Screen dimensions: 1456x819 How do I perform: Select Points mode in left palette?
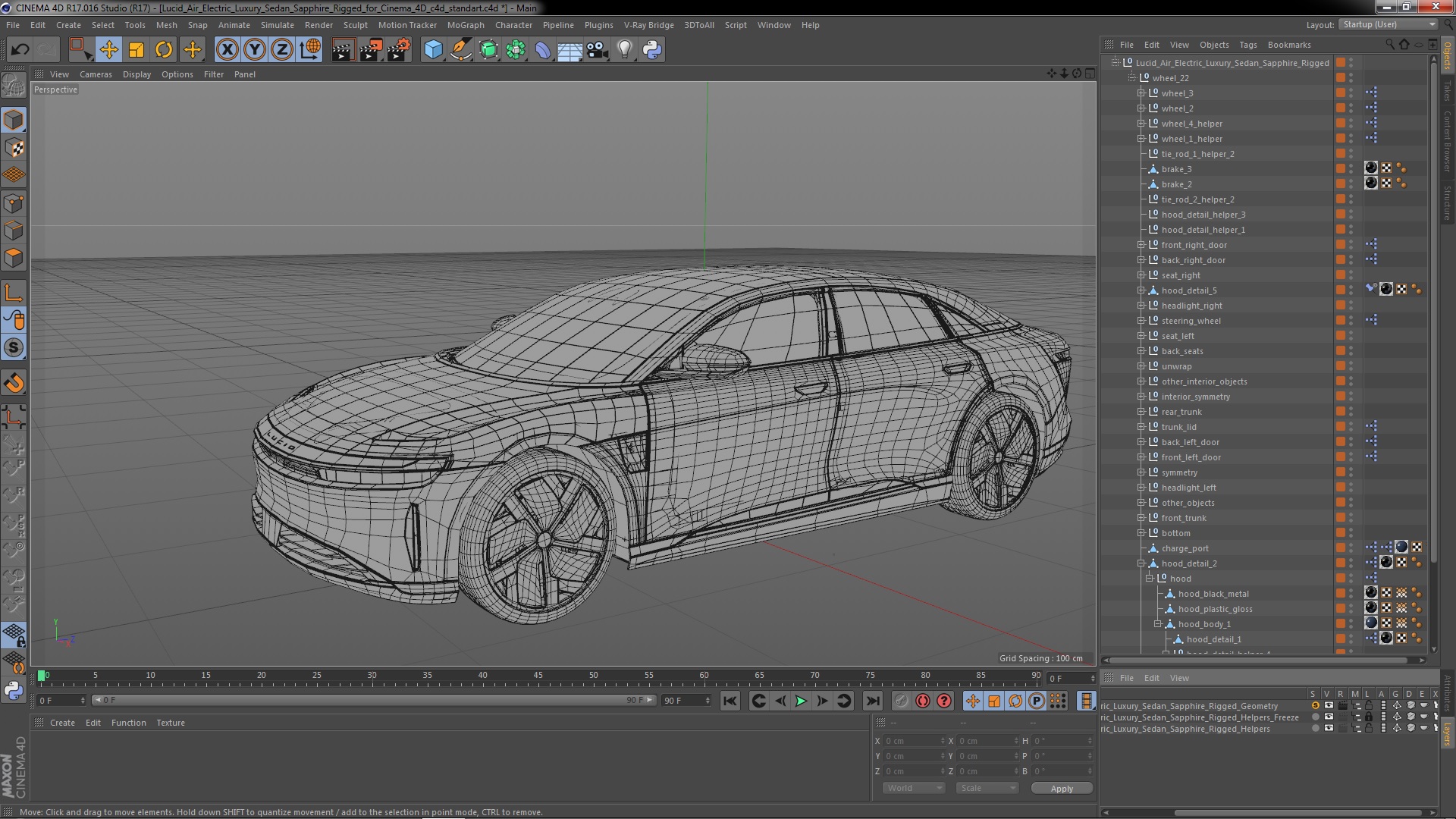click(x=14, y=203)
